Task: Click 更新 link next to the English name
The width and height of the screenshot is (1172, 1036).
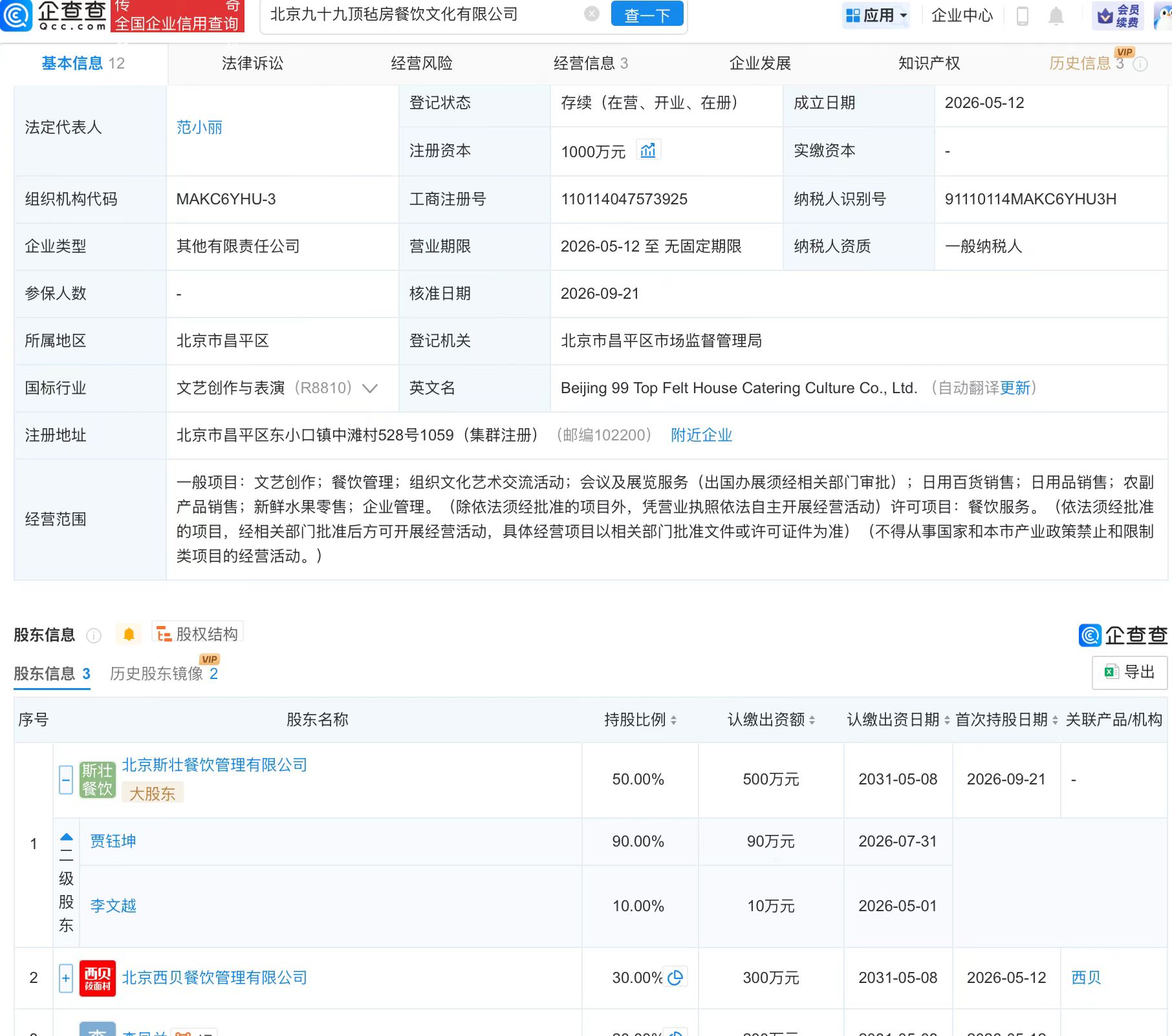Action: click(1015, 388)
